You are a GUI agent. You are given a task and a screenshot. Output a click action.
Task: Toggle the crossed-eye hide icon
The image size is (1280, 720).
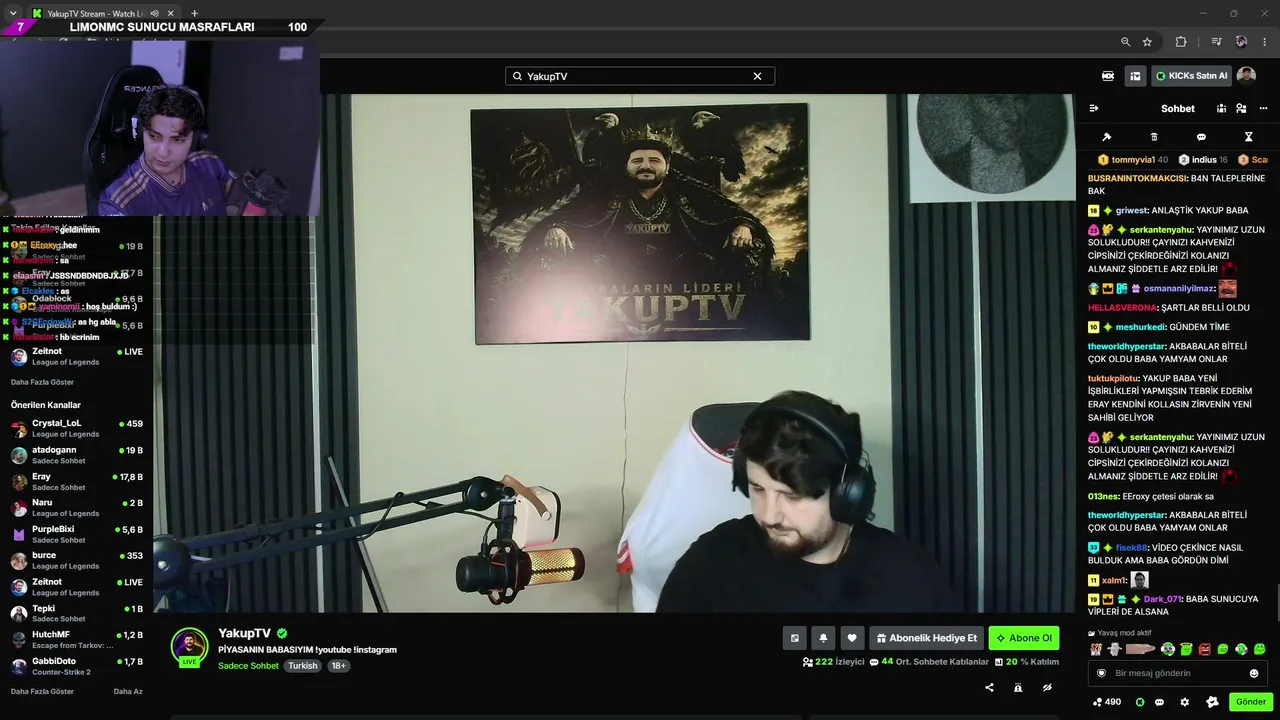point(1047,688)
